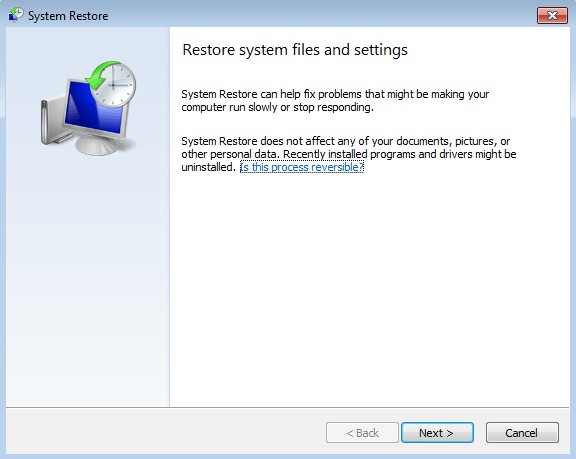Click the paragraph about fixing computer problems
Screen dimensions: 576x459
(335, 101)
